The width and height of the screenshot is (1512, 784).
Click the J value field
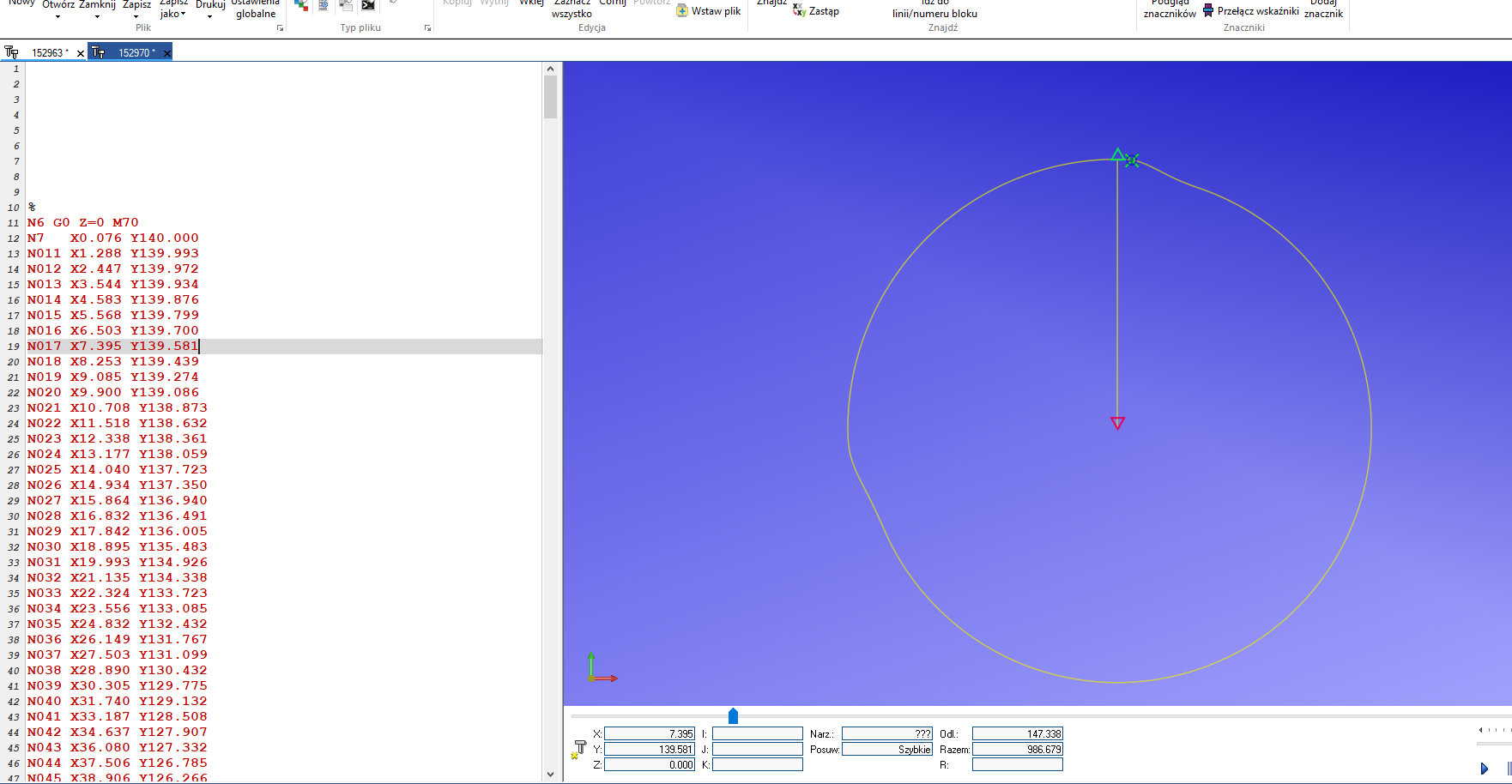[758, 750]
